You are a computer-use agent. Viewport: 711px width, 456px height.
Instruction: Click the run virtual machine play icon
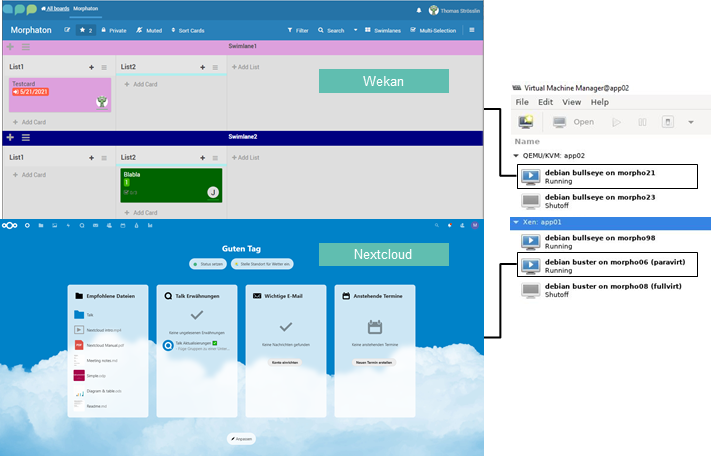(x=616, y=122)
